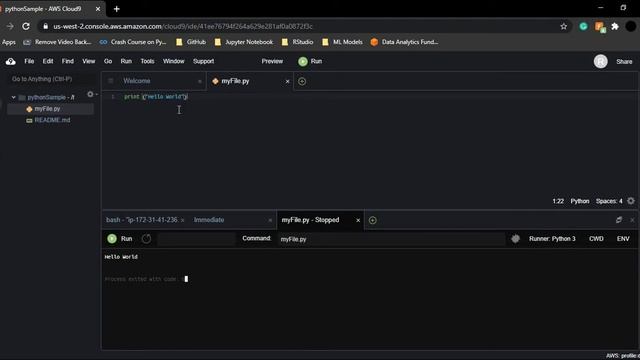The height and width of the screenshot is (360, 640).
Task: Click the Share button
Action: coord(624,62)
